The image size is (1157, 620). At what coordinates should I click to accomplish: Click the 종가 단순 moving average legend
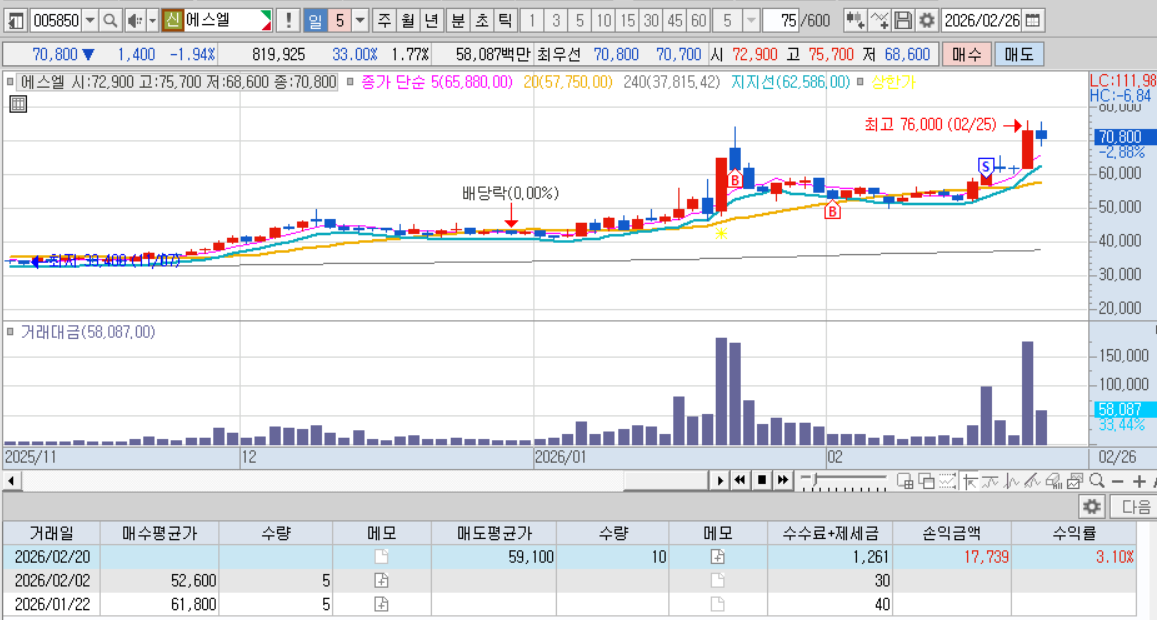[436, 82]
